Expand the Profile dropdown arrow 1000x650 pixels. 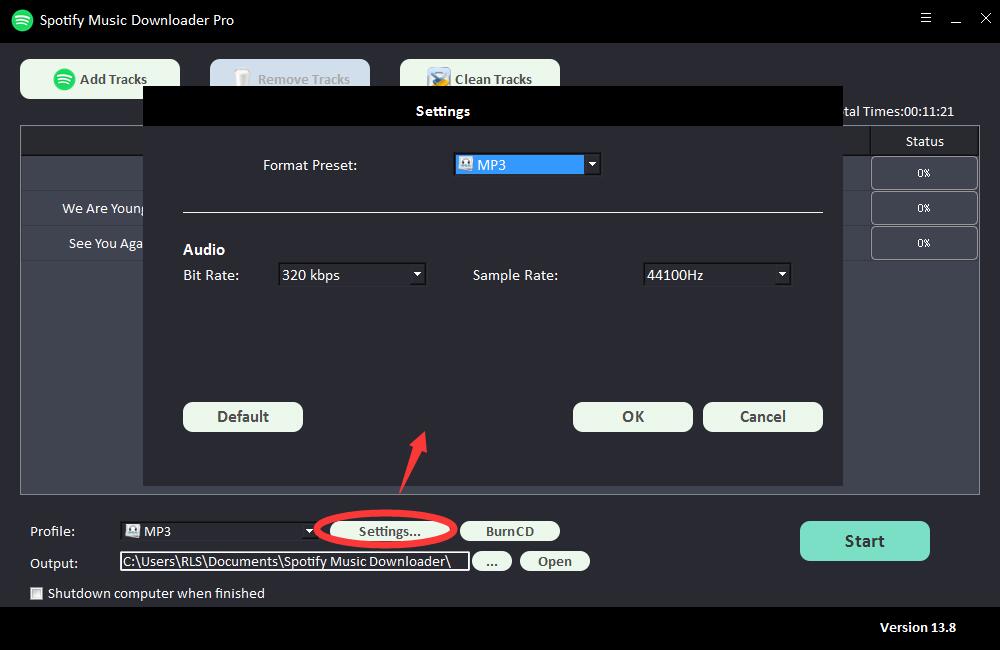coord(309,531)
